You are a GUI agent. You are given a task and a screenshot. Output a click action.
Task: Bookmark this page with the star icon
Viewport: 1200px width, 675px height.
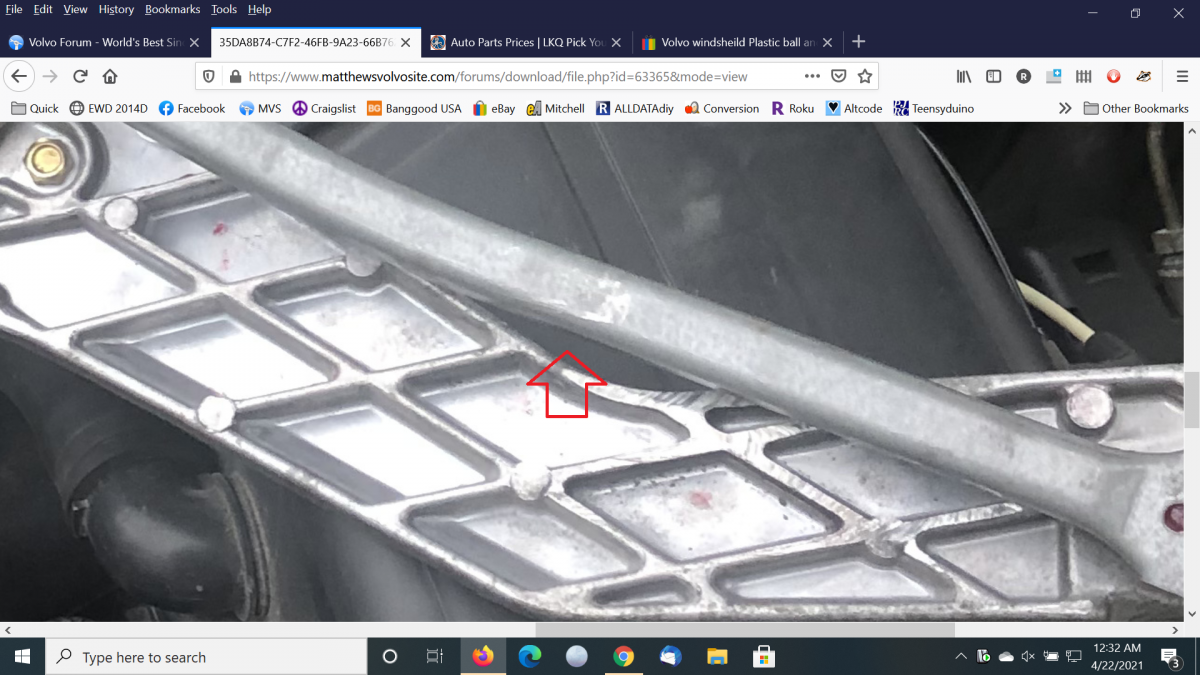[x=865, y=76]
